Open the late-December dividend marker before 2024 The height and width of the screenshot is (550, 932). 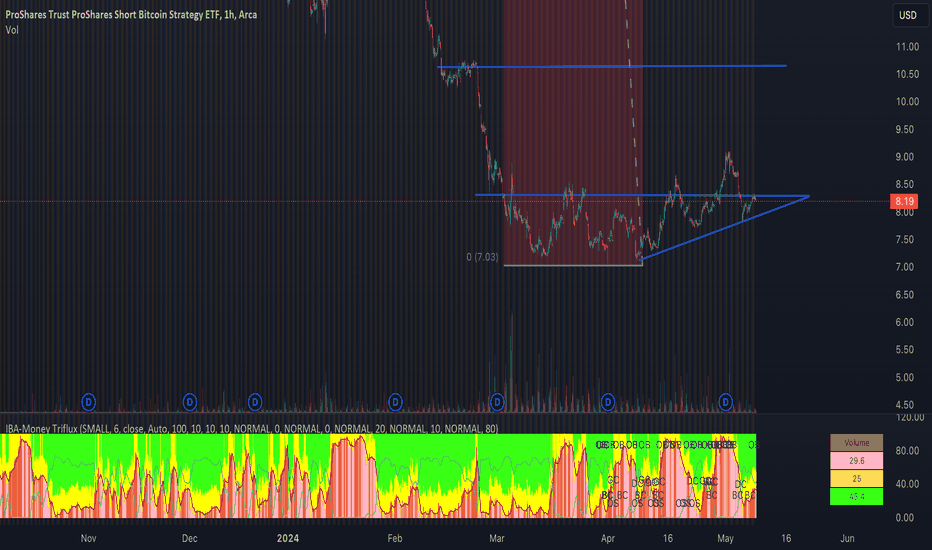pyautogui.click(x=255, y=403)
